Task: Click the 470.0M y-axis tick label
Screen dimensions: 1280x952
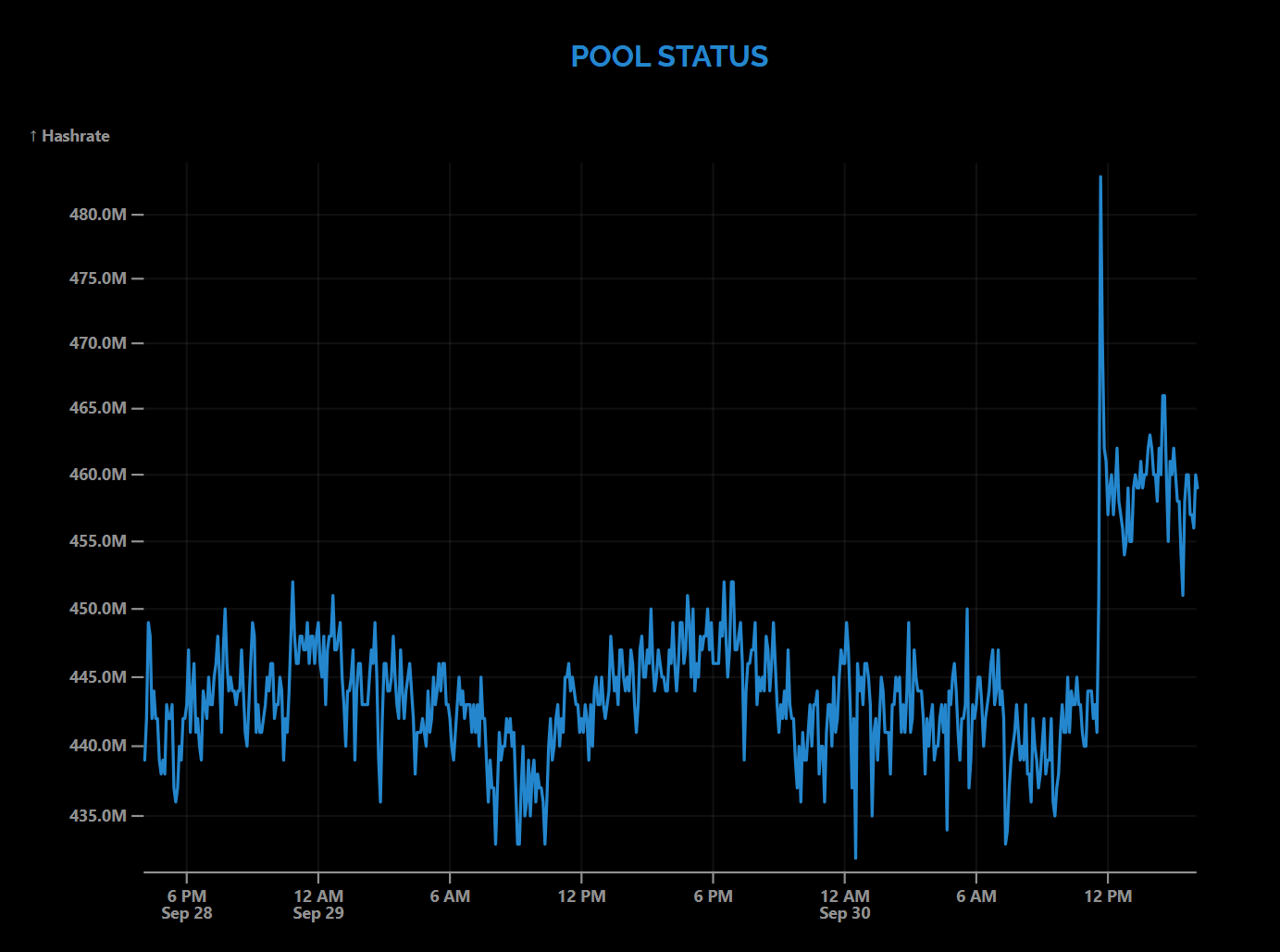Action: click(97, 343)
